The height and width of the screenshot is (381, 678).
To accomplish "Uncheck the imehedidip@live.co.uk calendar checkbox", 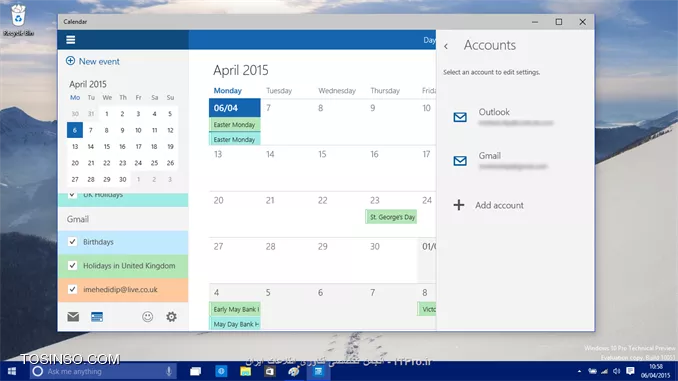I will [72, 289].
